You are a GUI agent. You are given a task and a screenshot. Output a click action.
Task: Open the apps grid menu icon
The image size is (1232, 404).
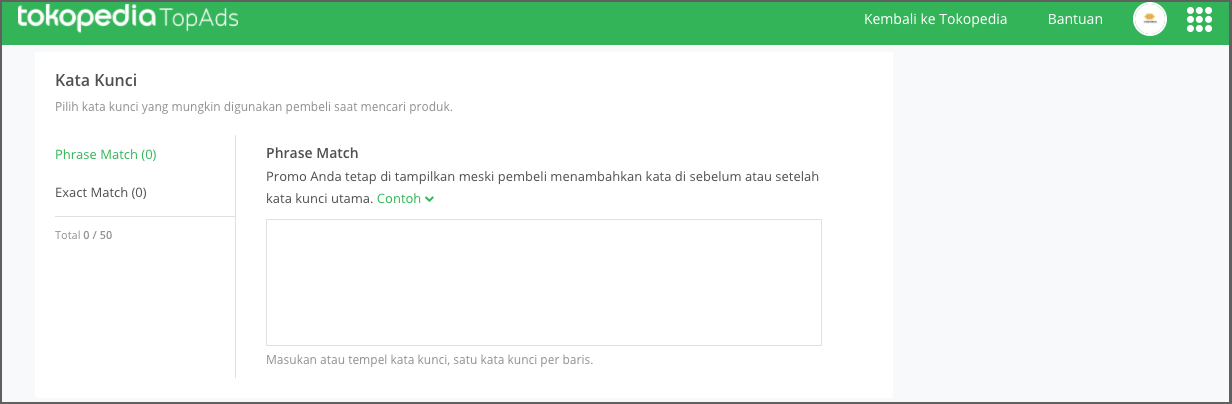1198,19
